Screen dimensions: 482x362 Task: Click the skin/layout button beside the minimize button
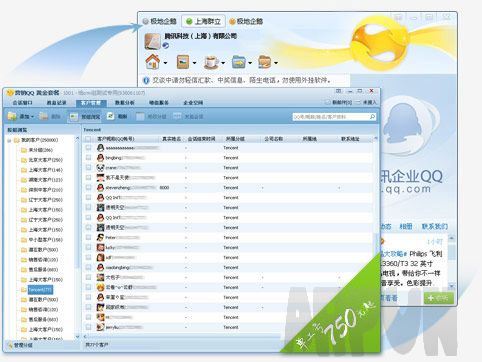pos(338,91)
